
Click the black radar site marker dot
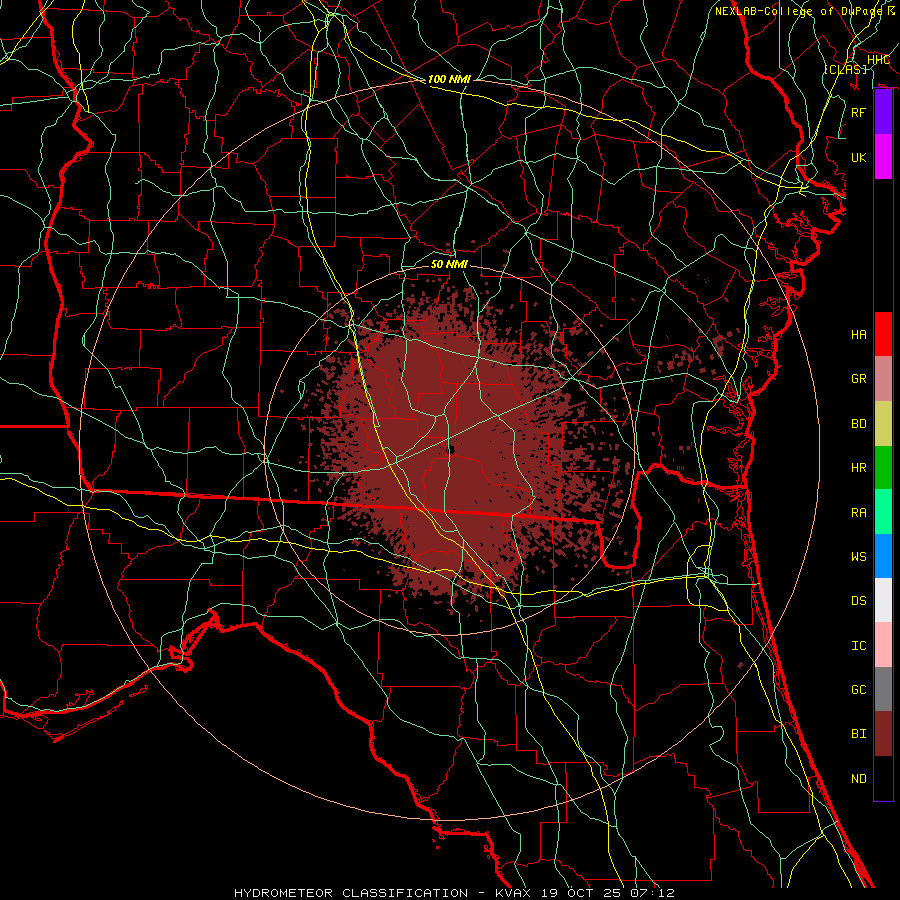click(x=451, y=450)
